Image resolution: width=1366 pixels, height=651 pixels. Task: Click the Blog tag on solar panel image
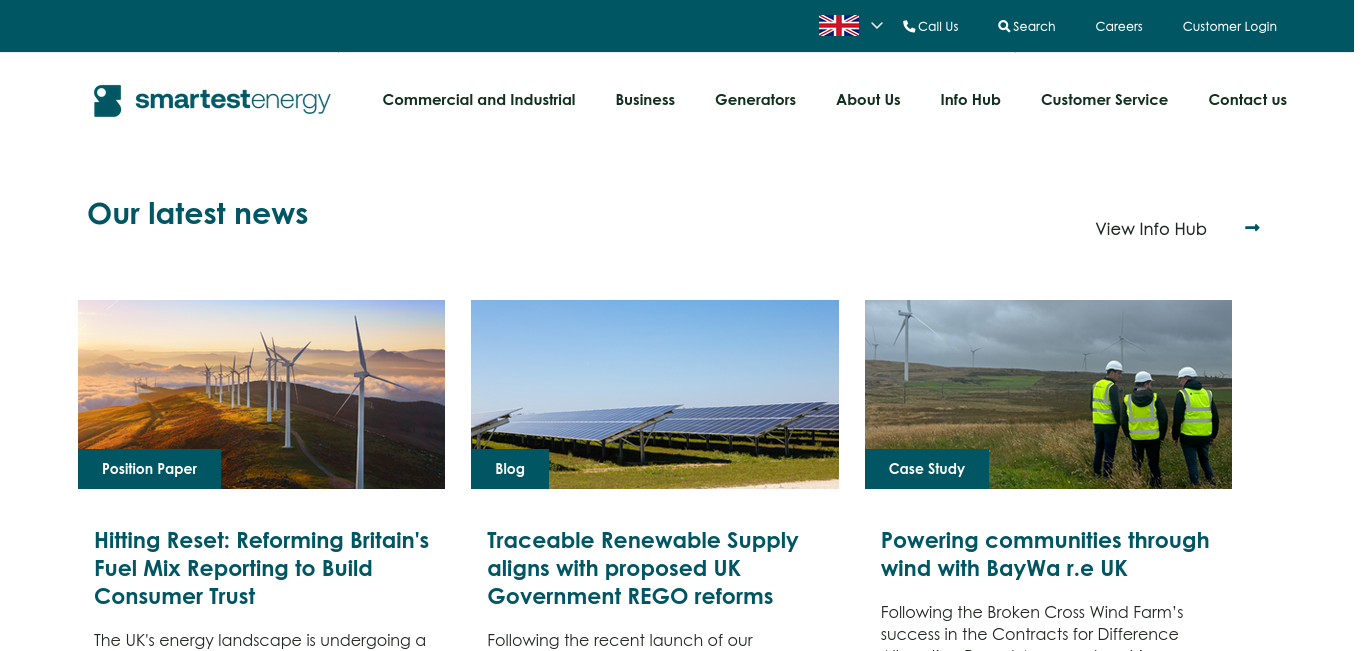[x=510, y=469]
